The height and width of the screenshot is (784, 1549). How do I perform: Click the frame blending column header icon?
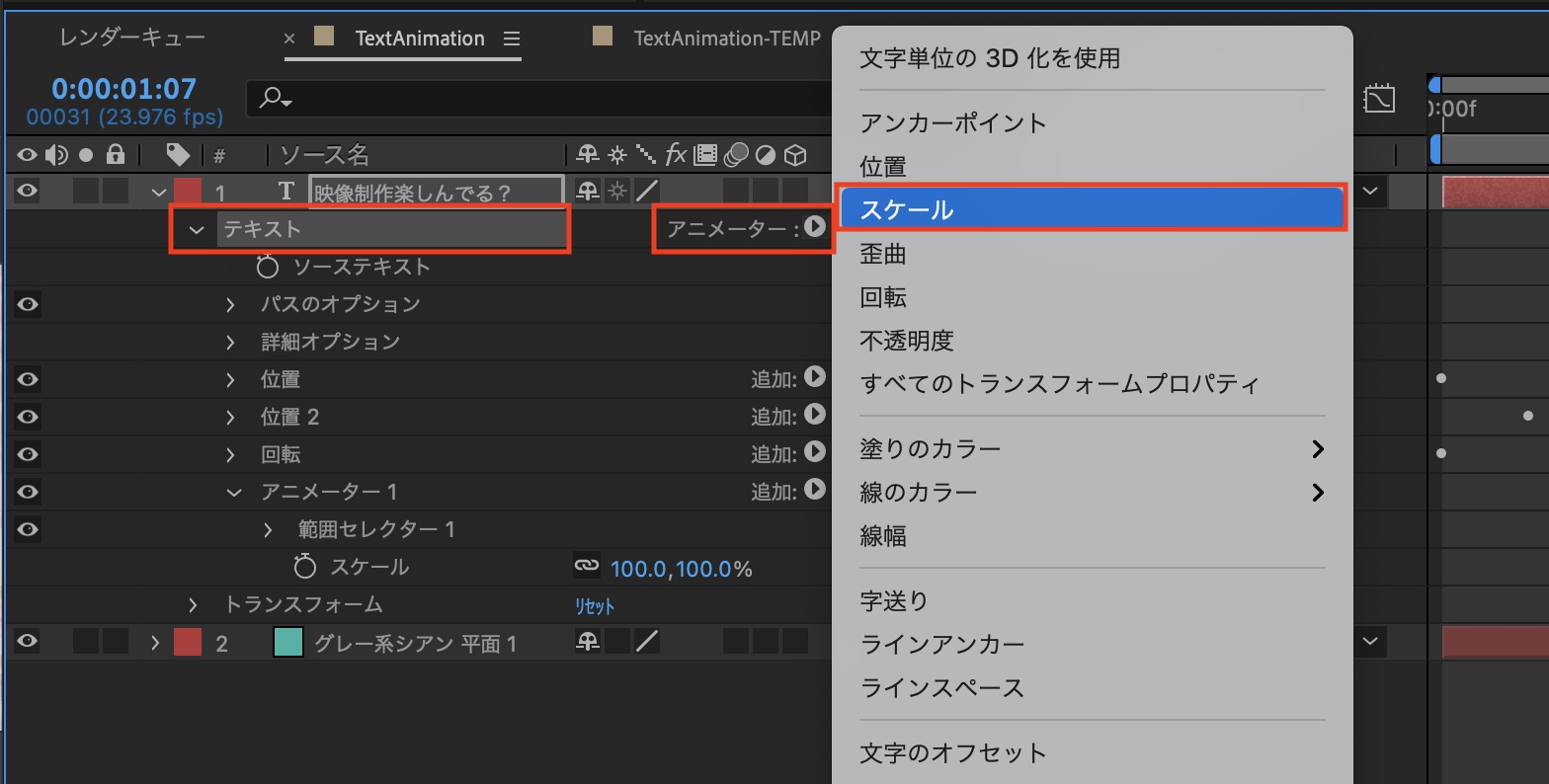705,155
